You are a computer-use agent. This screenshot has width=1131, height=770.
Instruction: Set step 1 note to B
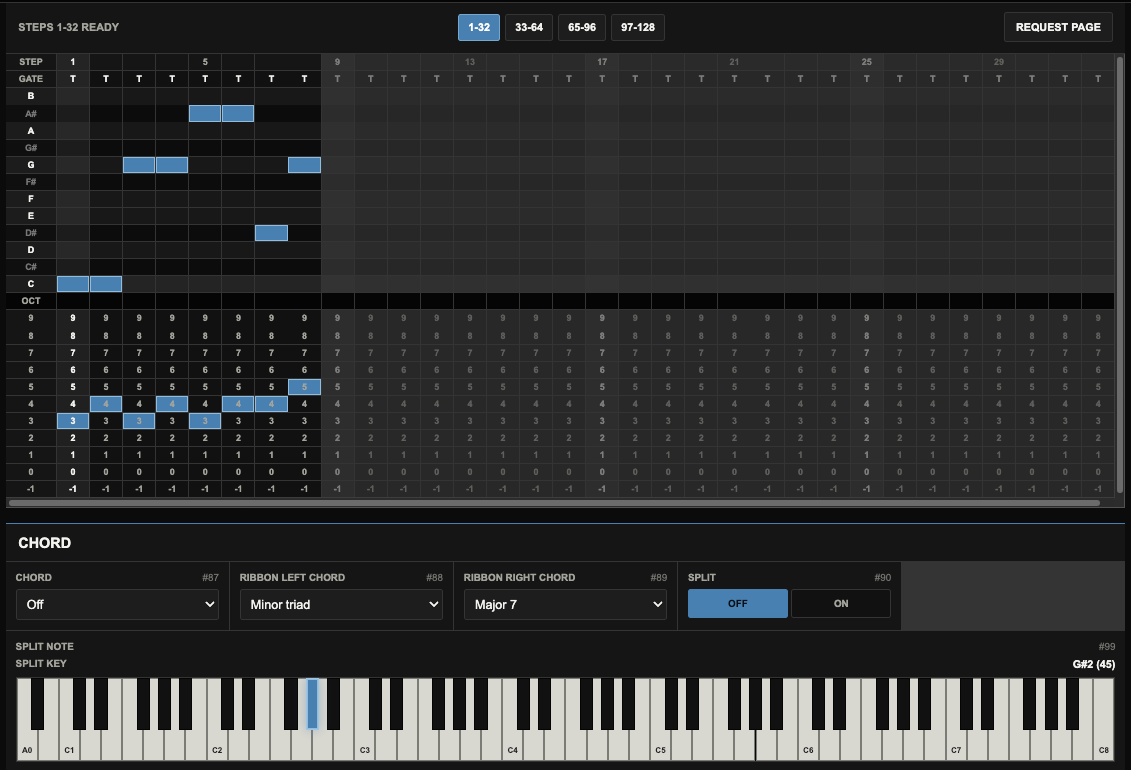(73, 96)
